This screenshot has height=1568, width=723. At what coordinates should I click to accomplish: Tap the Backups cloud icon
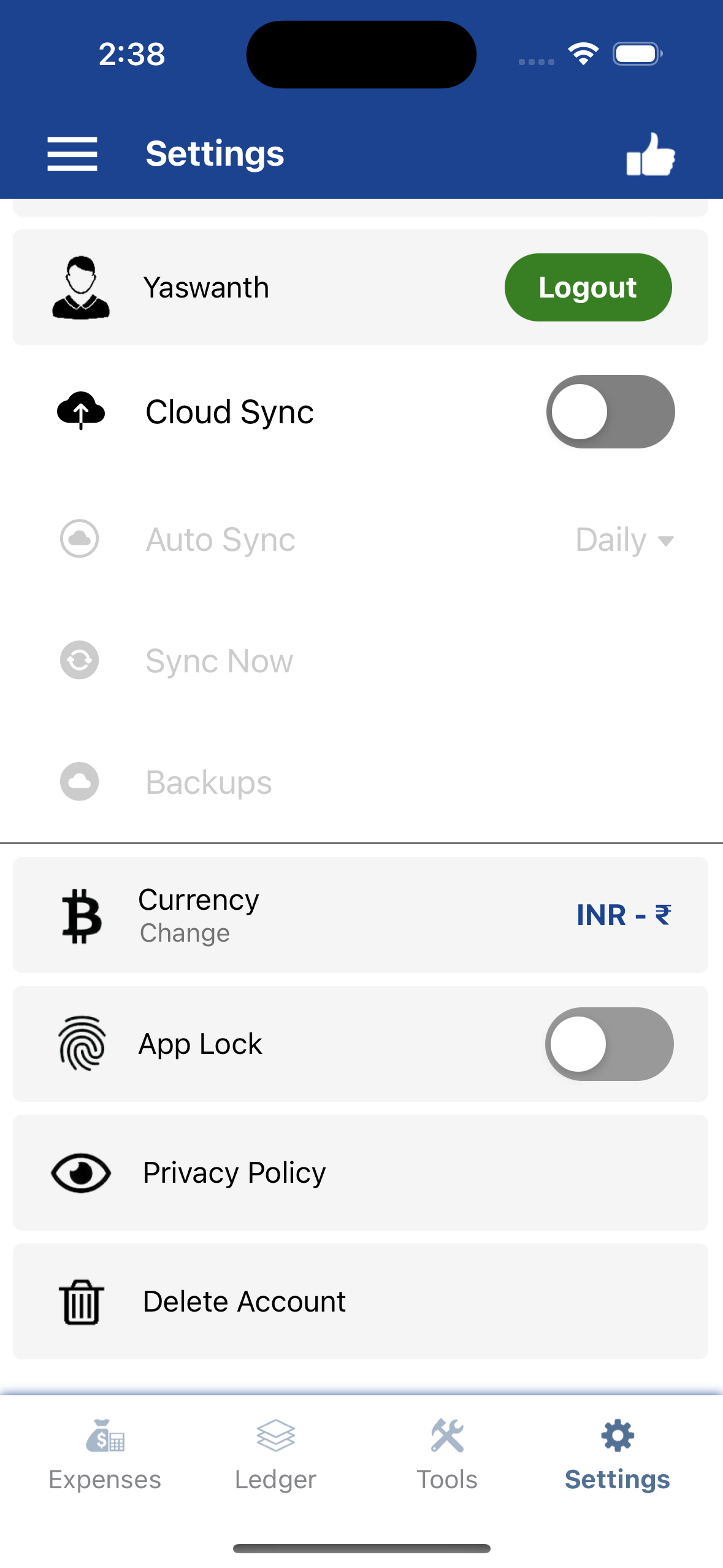(x=80, y=782)
